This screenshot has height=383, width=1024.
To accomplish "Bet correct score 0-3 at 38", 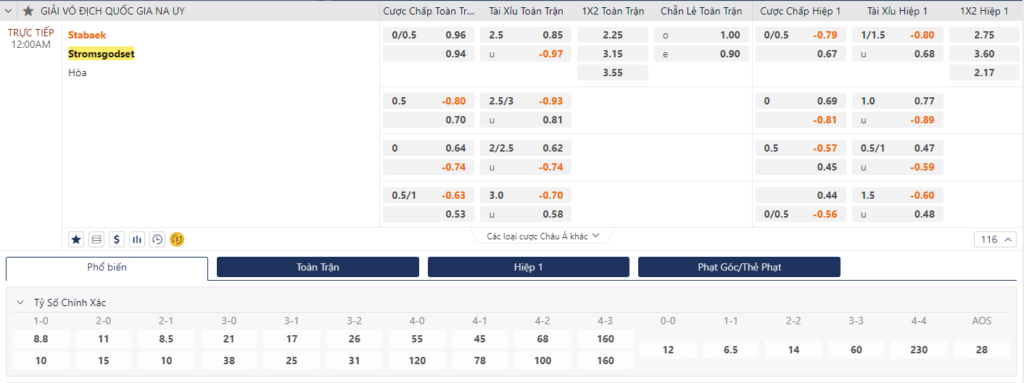I will (229, 361).
